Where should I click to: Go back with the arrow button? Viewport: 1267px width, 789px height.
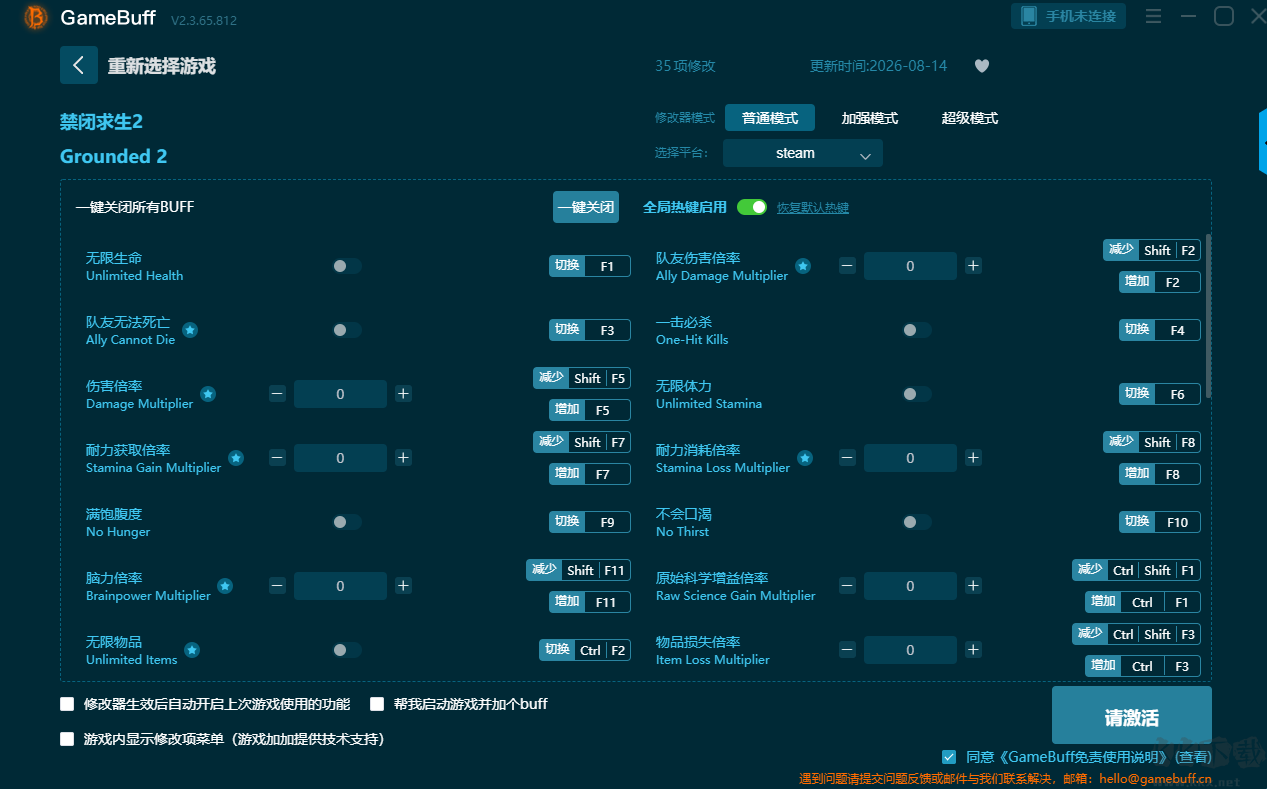tap(79, 65)
